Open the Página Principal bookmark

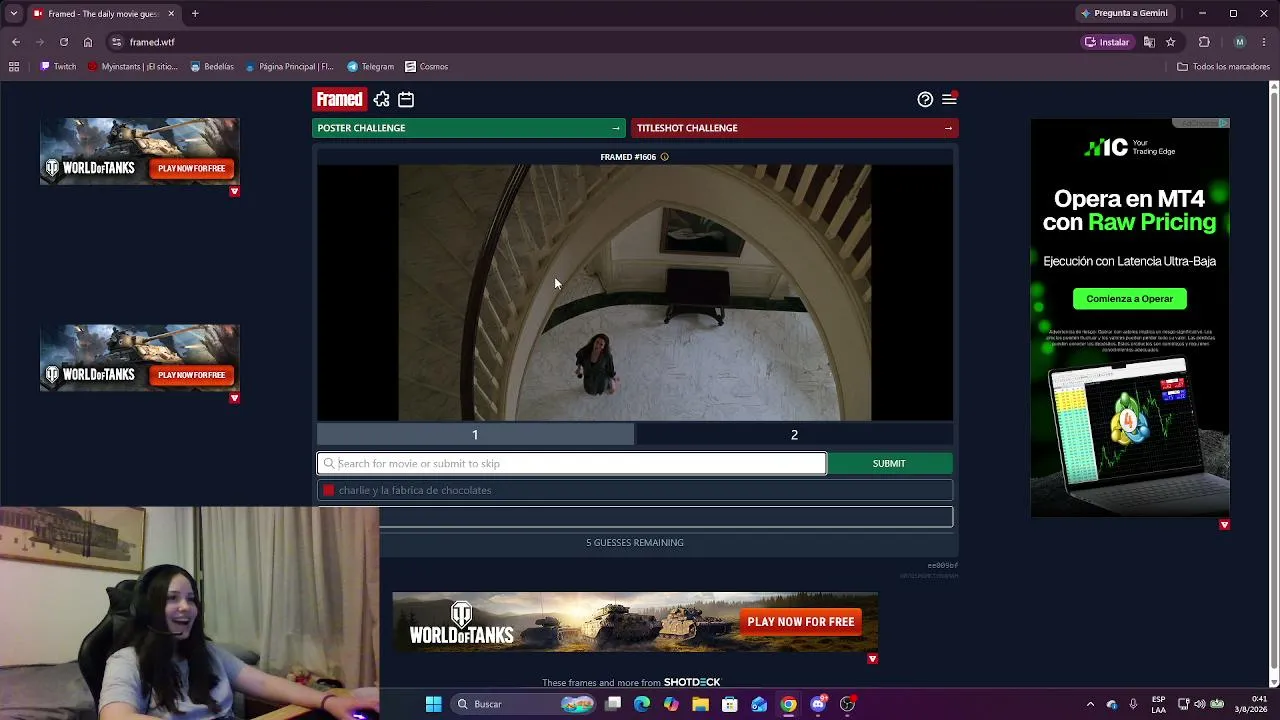click(288, 67)
